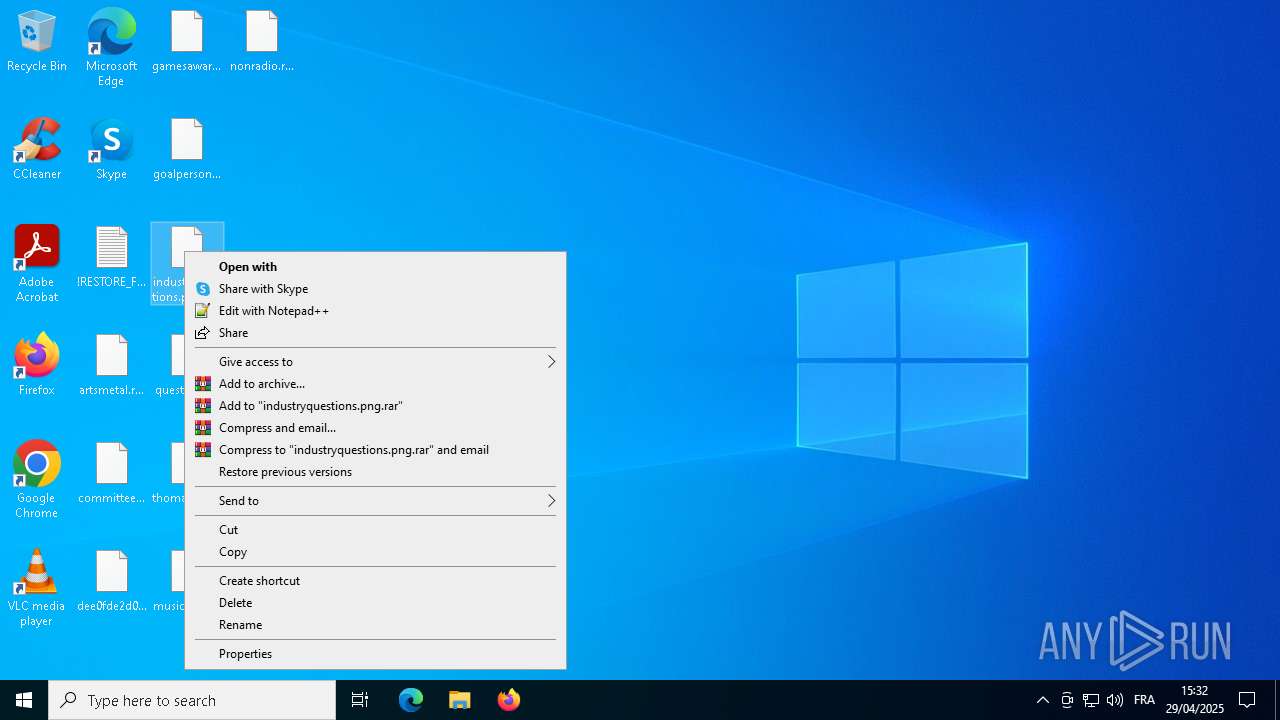Open the Recycle Bin desktop icon

coord(37,41)
